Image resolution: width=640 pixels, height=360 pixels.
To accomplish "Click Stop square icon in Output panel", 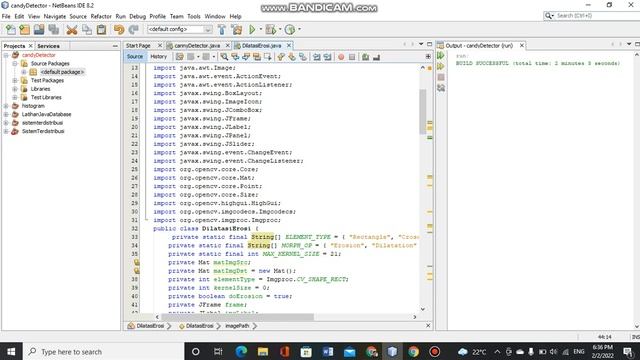I will point(441,77).
